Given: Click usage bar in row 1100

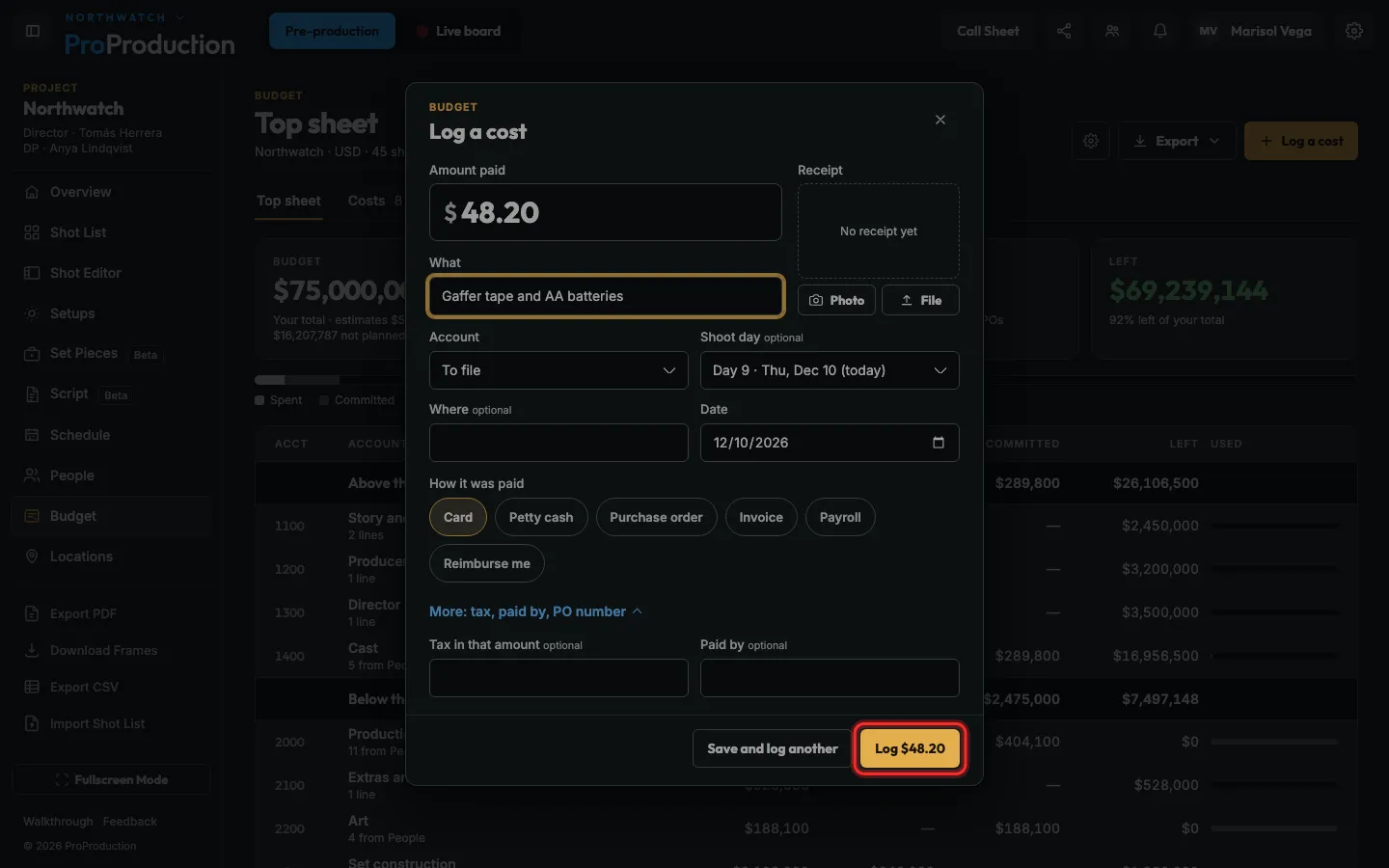Looking at the screenshot, I should 1275,526.
